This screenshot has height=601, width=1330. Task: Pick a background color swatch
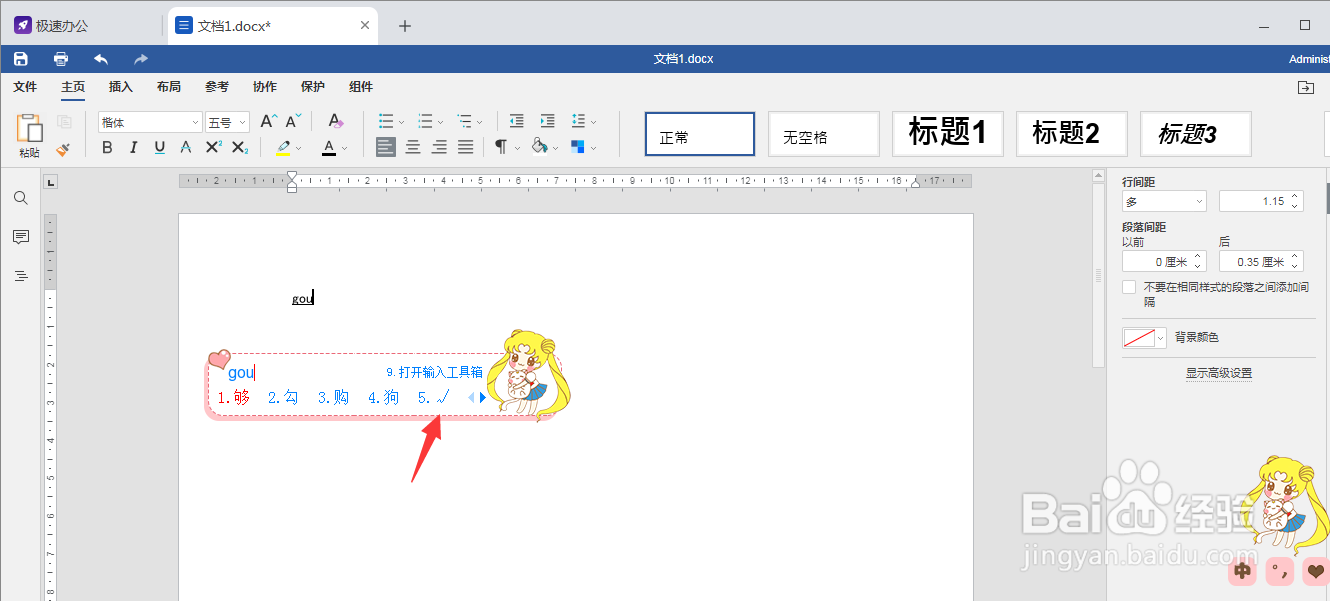(x=1138, y=337)
